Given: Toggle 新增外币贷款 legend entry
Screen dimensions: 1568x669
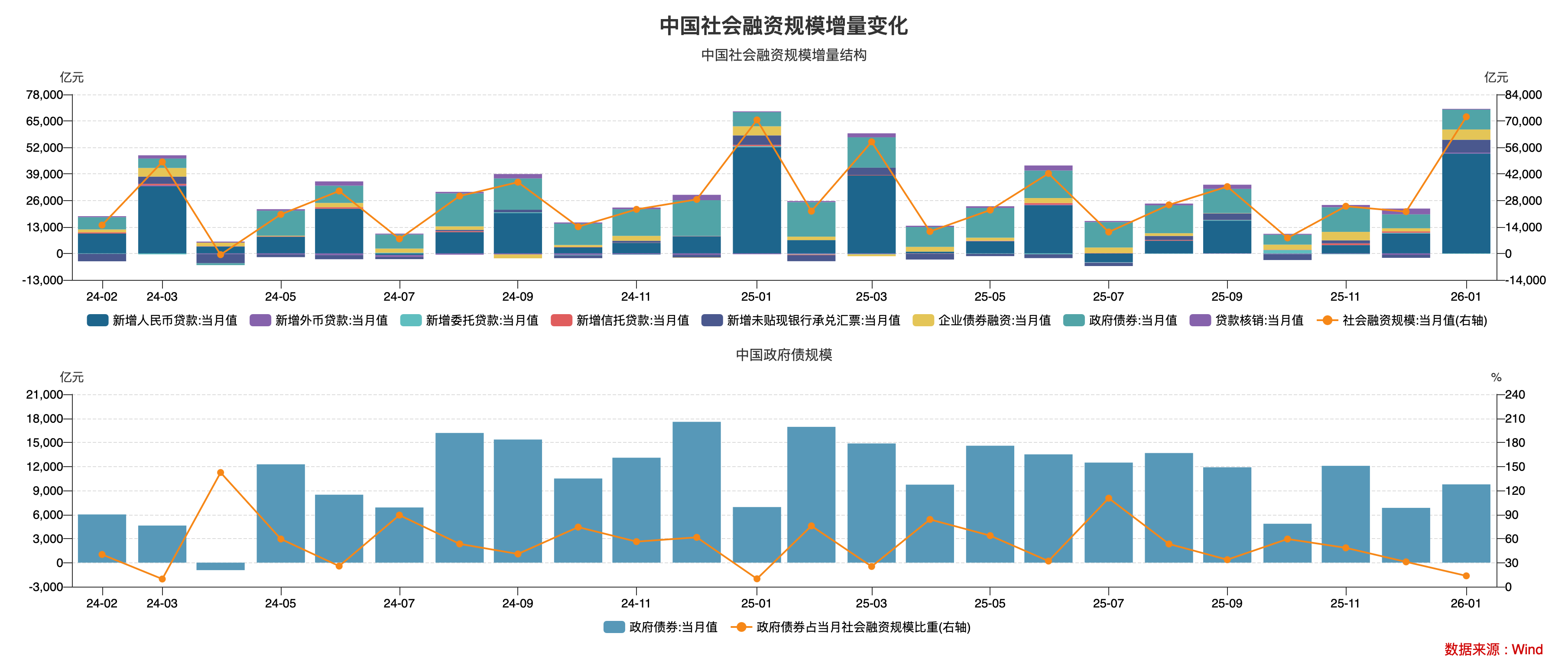Looking at the screenshot, I should [x=260, y=320].
